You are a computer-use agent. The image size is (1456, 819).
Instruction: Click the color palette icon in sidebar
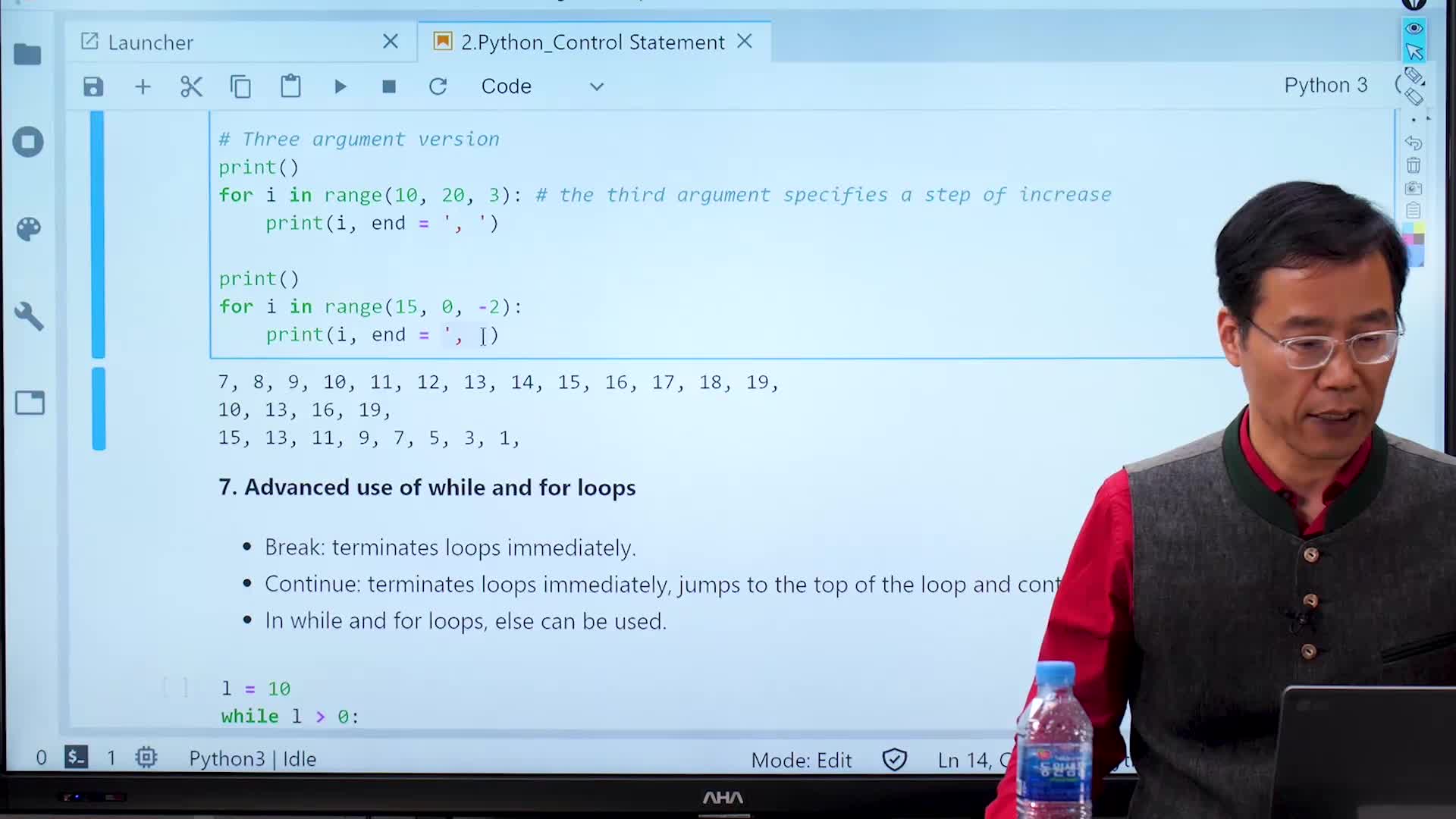point(27,228)
